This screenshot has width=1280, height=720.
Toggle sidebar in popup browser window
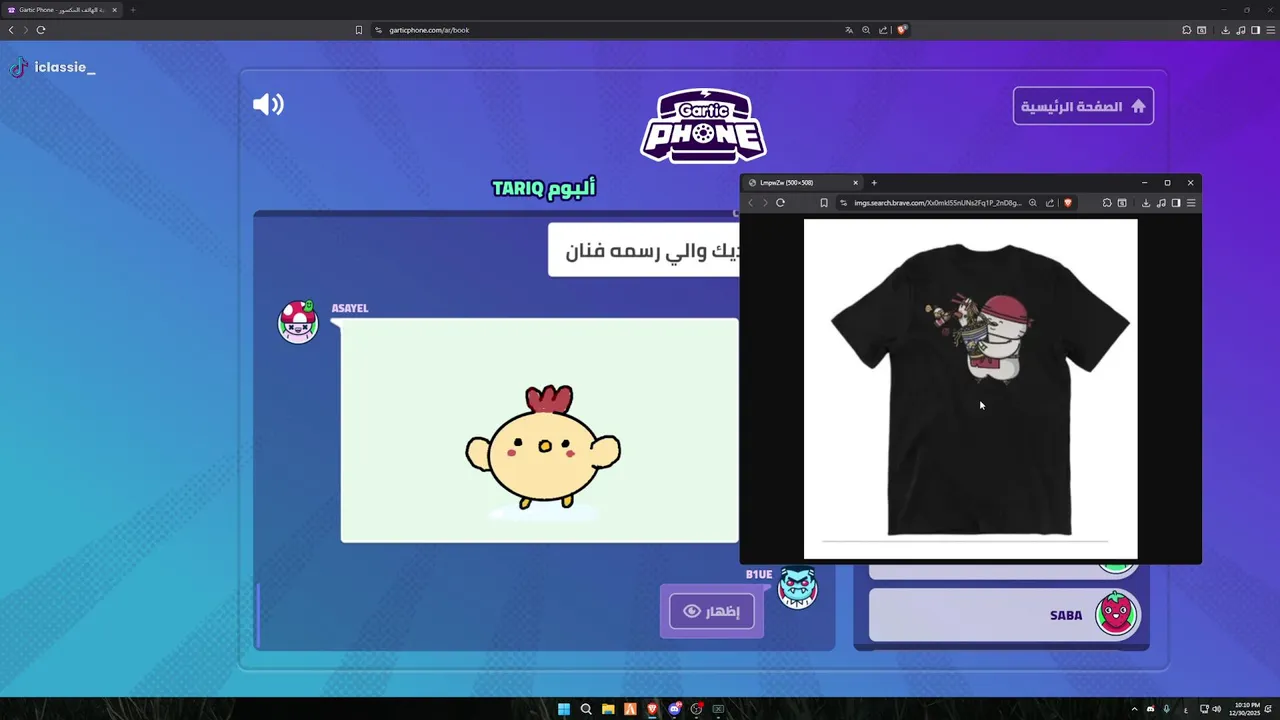pyautogui.click(x=1176, y=203)
